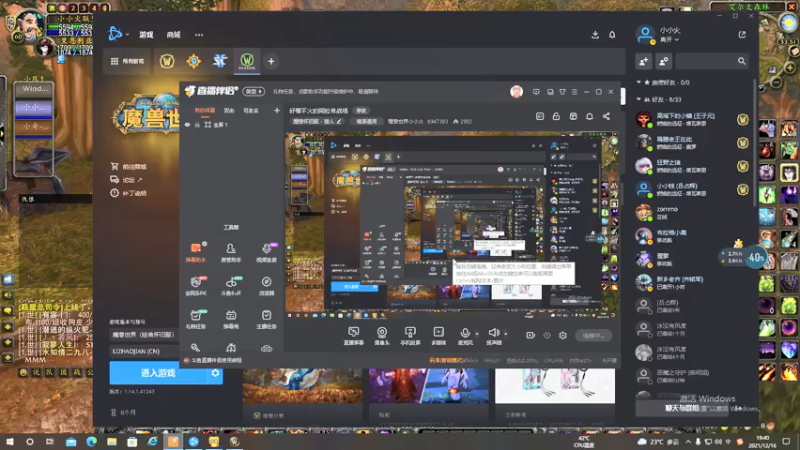This screenshot has height=450, width=800.
Task: Open 斗鱼Buff tool icon
Action: [231, 286]
